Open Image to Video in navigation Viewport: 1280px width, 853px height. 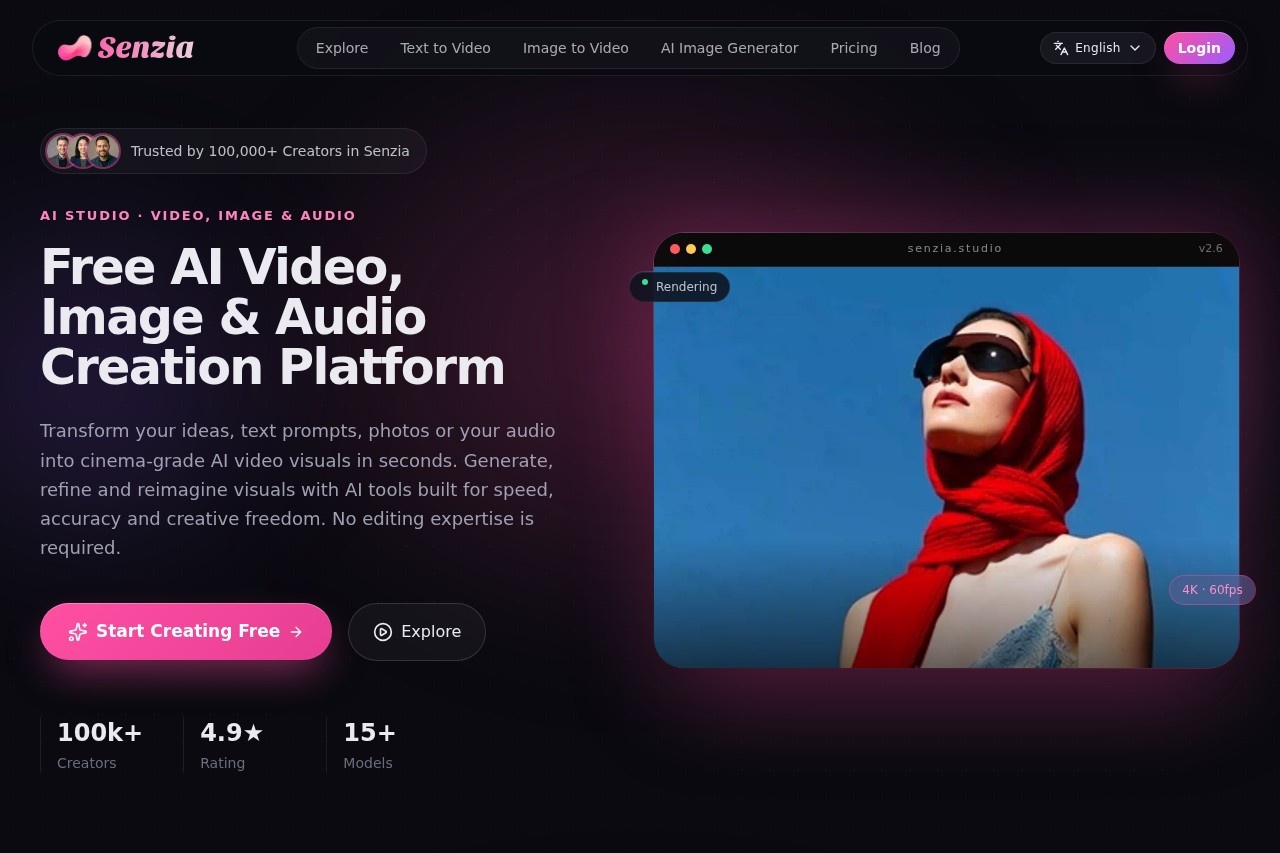pyautogui.click(x=576, y=48)
